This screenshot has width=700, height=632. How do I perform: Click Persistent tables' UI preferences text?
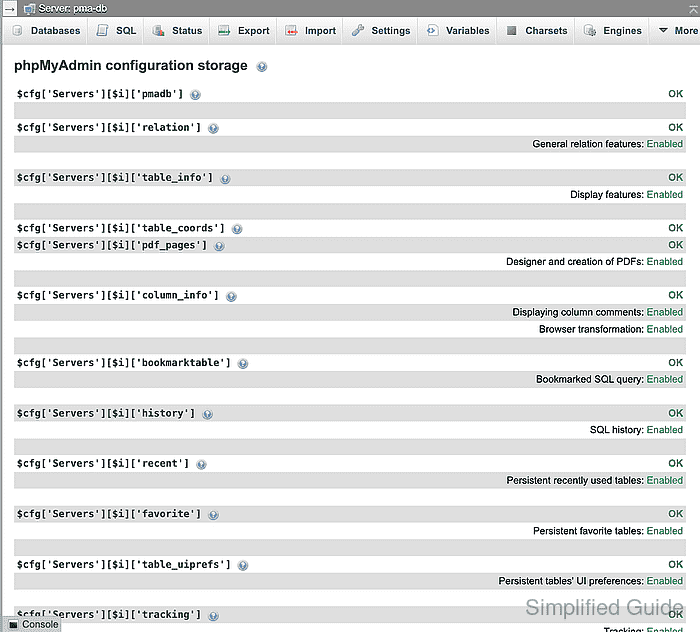click(x=571, y=581)
